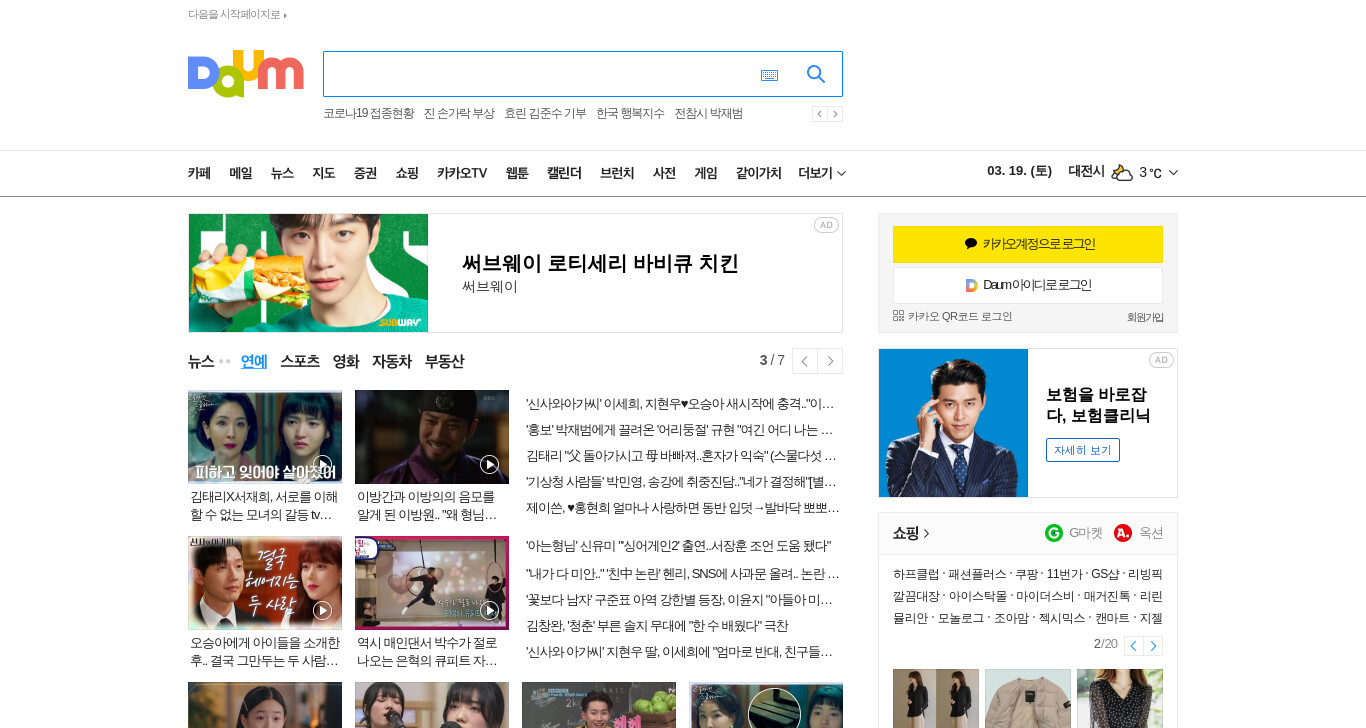This screenshot has width=1366, height=728.
Task: Open headline "'꽃보다 남자' 구준표 아역"
Action: pos(679,600)
